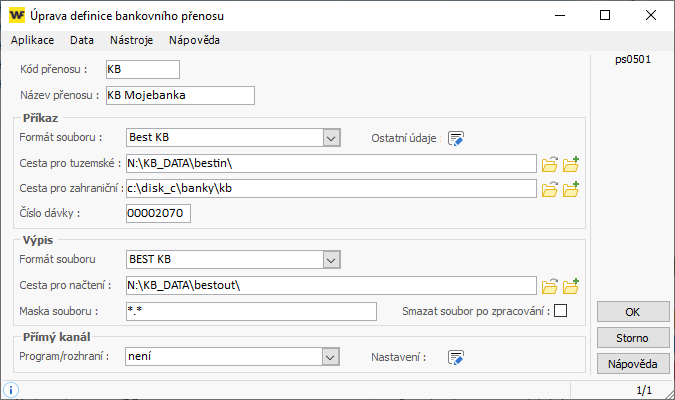Click the Číslo dávky input field
This screenshot has width=675, height=400.
point(157,213)
